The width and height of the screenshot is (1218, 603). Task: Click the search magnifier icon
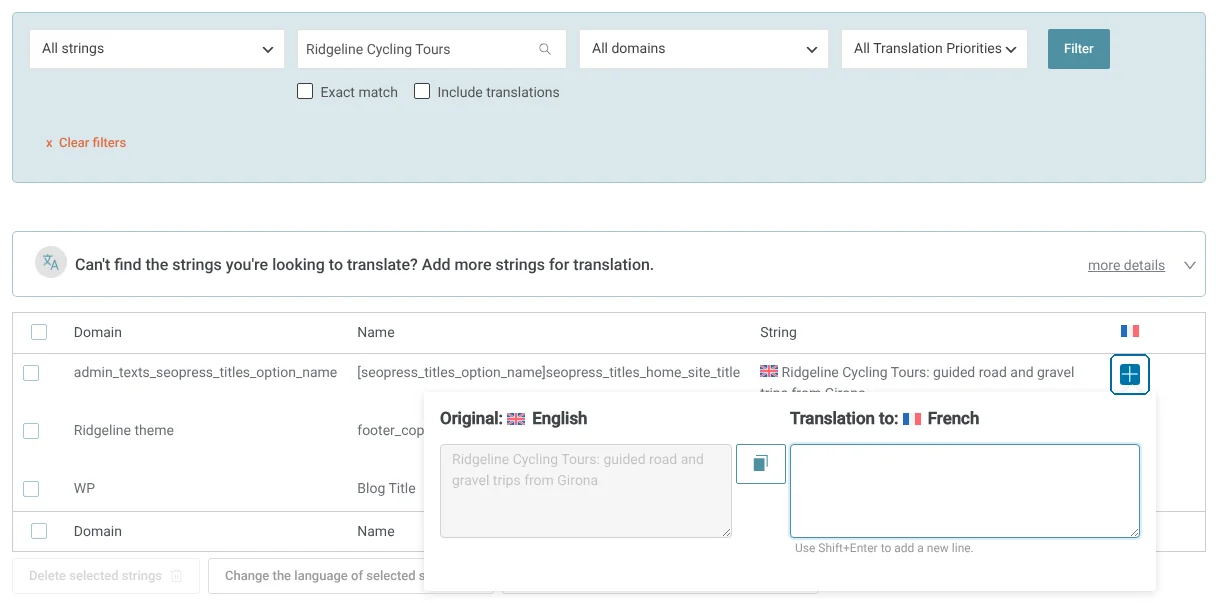pos(545,49)
